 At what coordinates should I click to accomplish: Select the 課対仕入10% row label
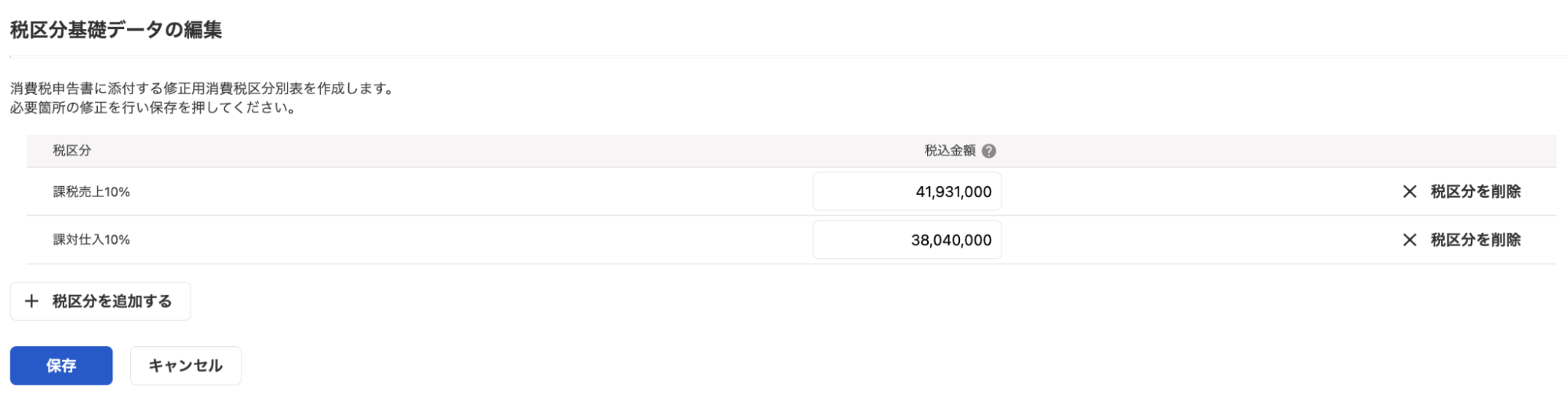click(x=91, y=240)
